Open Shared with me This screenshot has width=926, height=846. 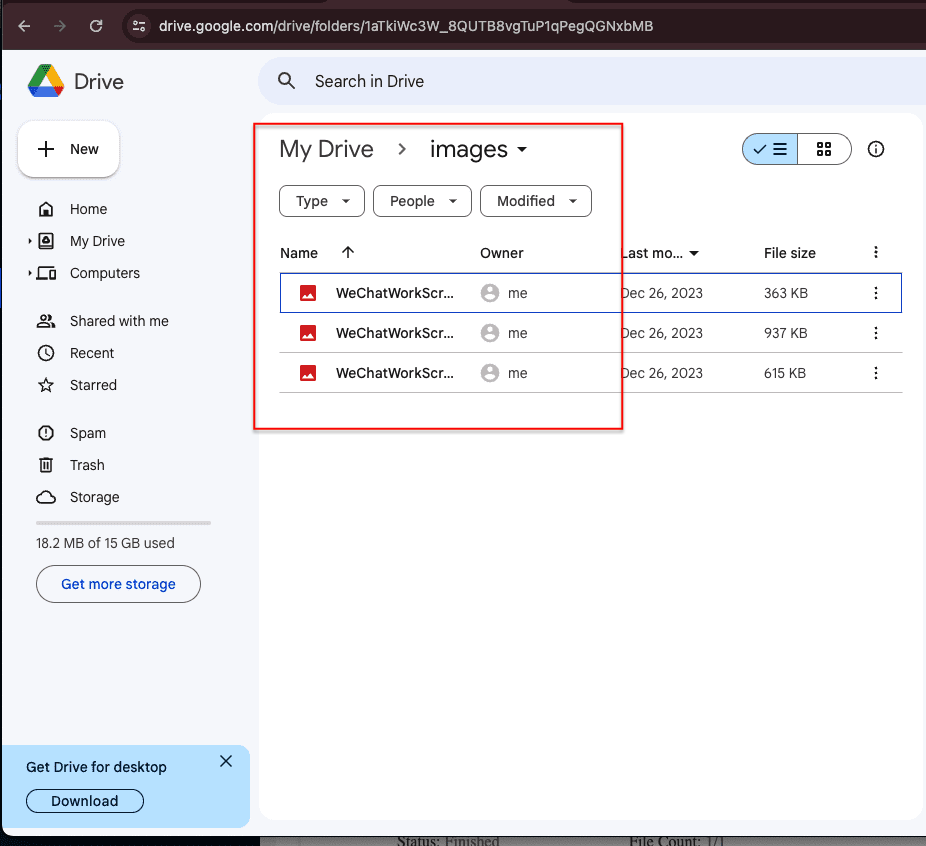click(x=119, y=321)
